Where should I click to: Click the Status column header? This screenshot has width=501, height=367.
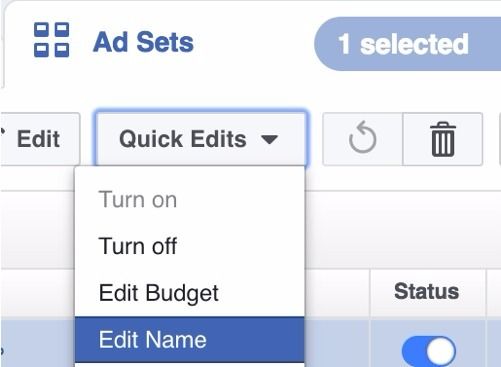click(427, 292)
